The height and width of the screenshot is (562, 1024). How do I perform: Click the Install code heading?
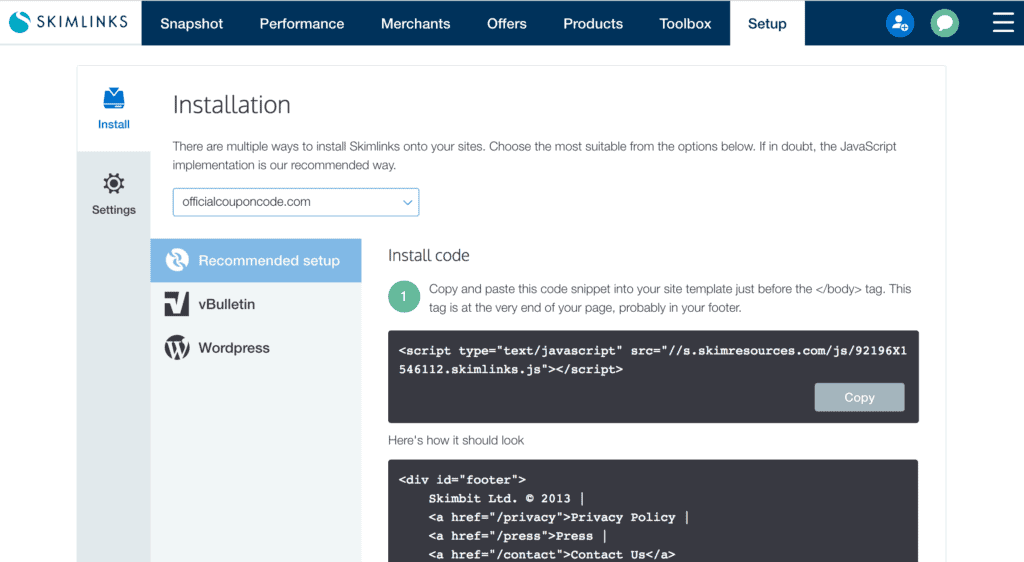tap(428, 255)
